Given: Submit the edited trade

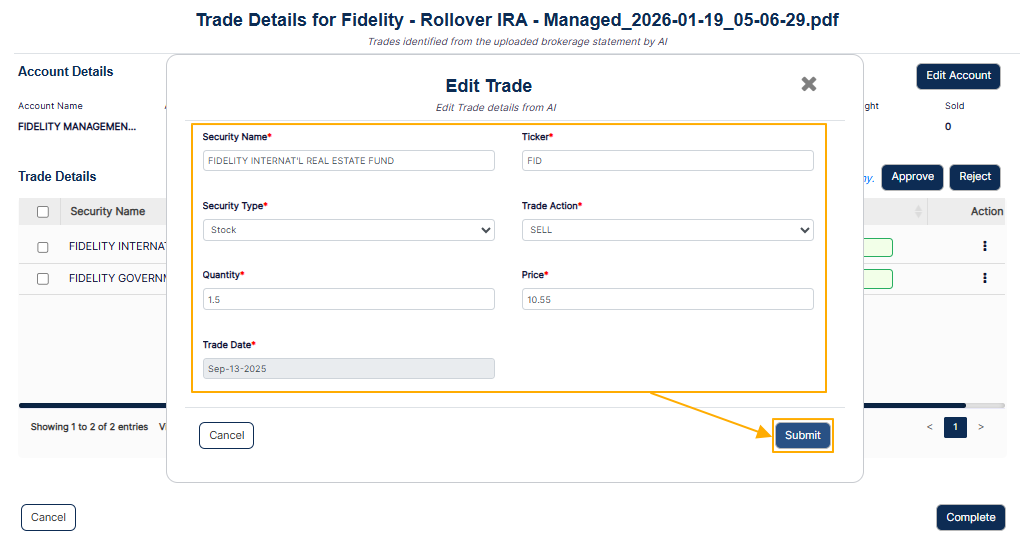Looking at the screenshot, I should (x=802, y=435).
